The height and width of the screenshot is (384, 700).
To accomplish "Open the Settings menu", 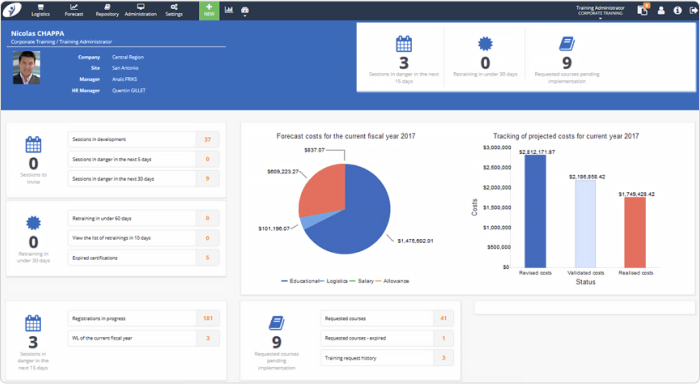I will coord(174,10).
